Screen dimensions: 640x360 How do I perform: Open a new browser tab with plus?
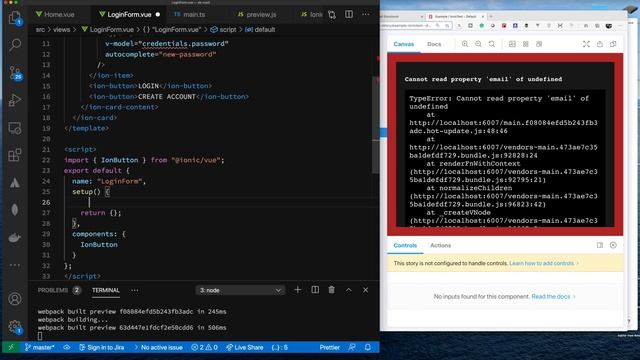[x=491, y=16]
